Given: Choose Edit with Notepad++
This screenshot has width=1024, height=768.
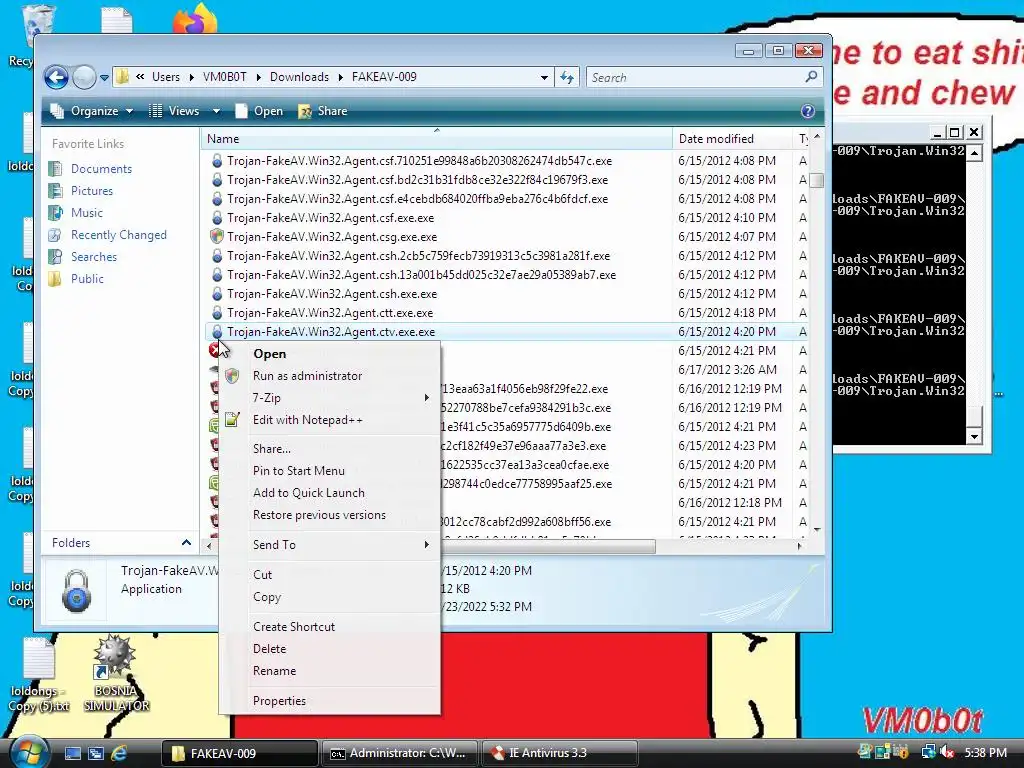Looking at the screenshot, I should 330,420.
